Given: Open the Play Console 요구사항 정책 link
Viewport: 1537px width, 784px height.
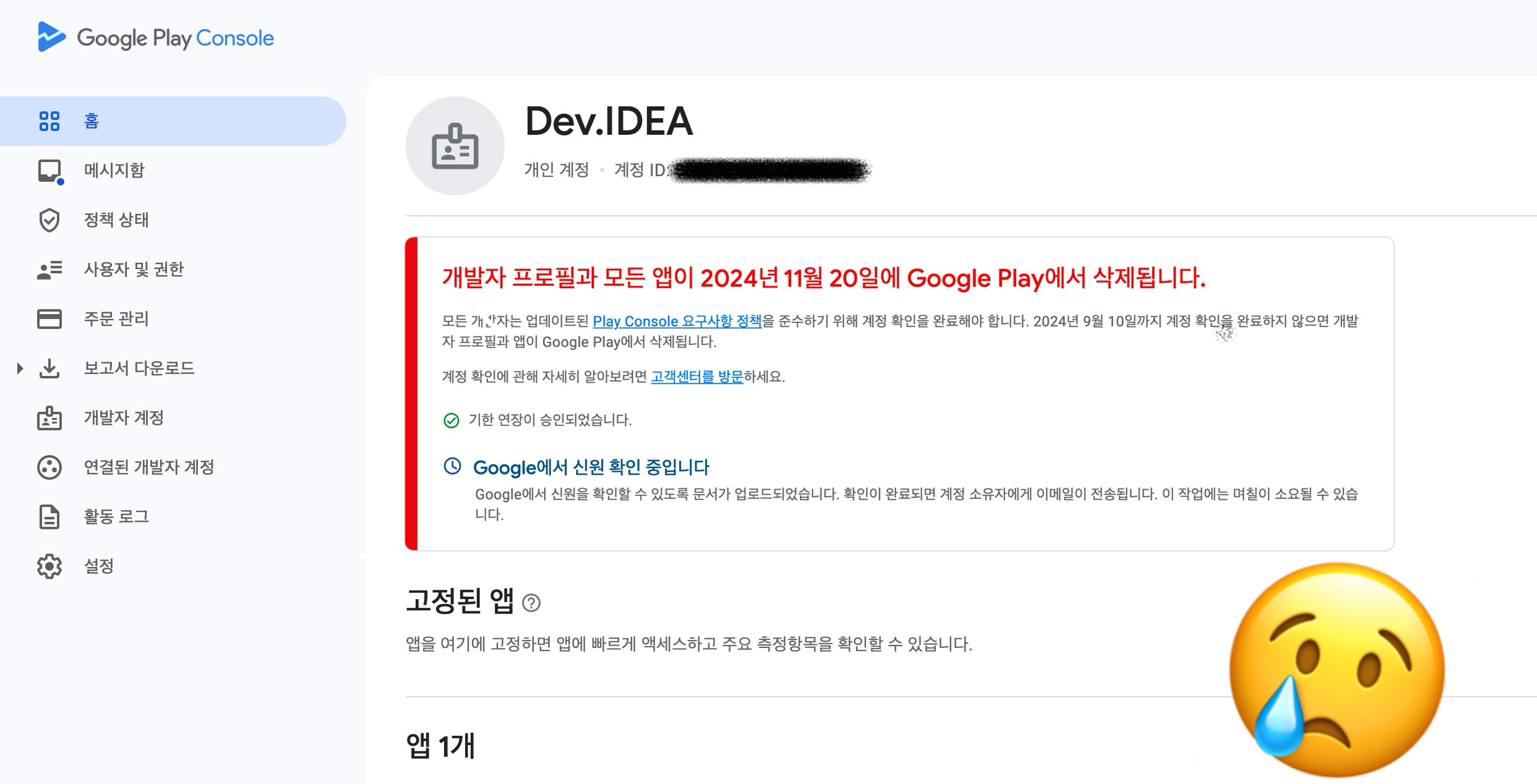Looking at the screenshot, I should point(677,322).
